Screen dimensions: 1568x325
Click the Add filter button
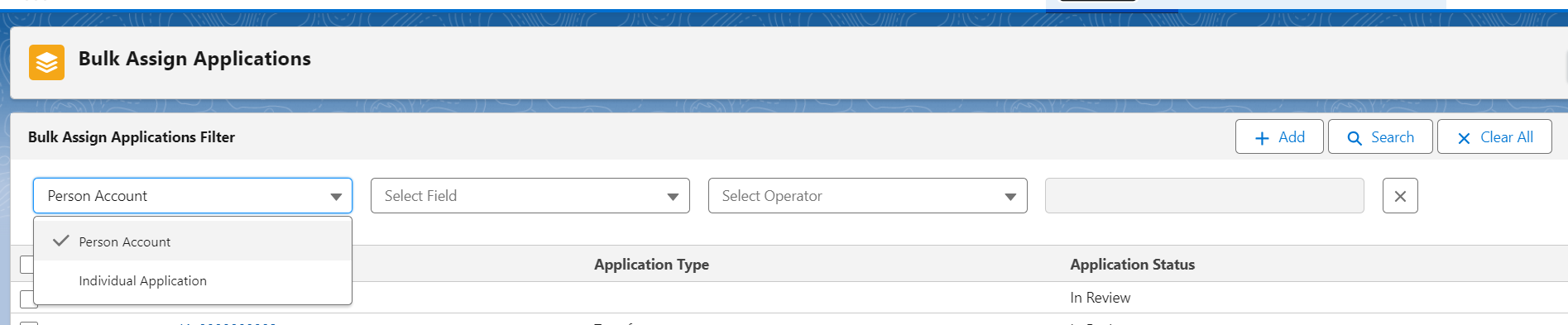[x=1279, y=137]
